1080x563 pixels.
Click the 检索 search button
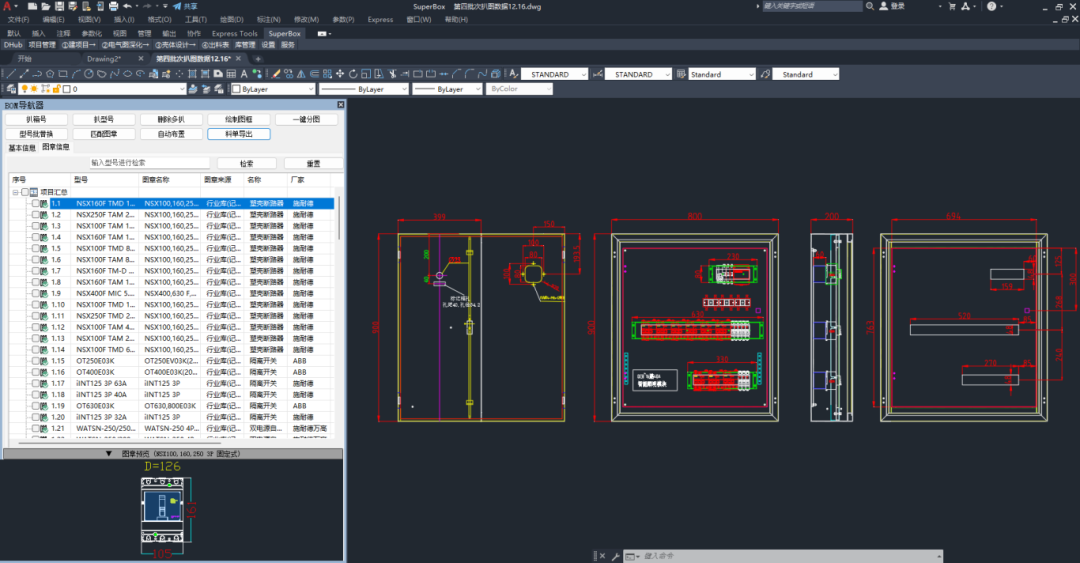pyautogui.click(x=247, y=163)
